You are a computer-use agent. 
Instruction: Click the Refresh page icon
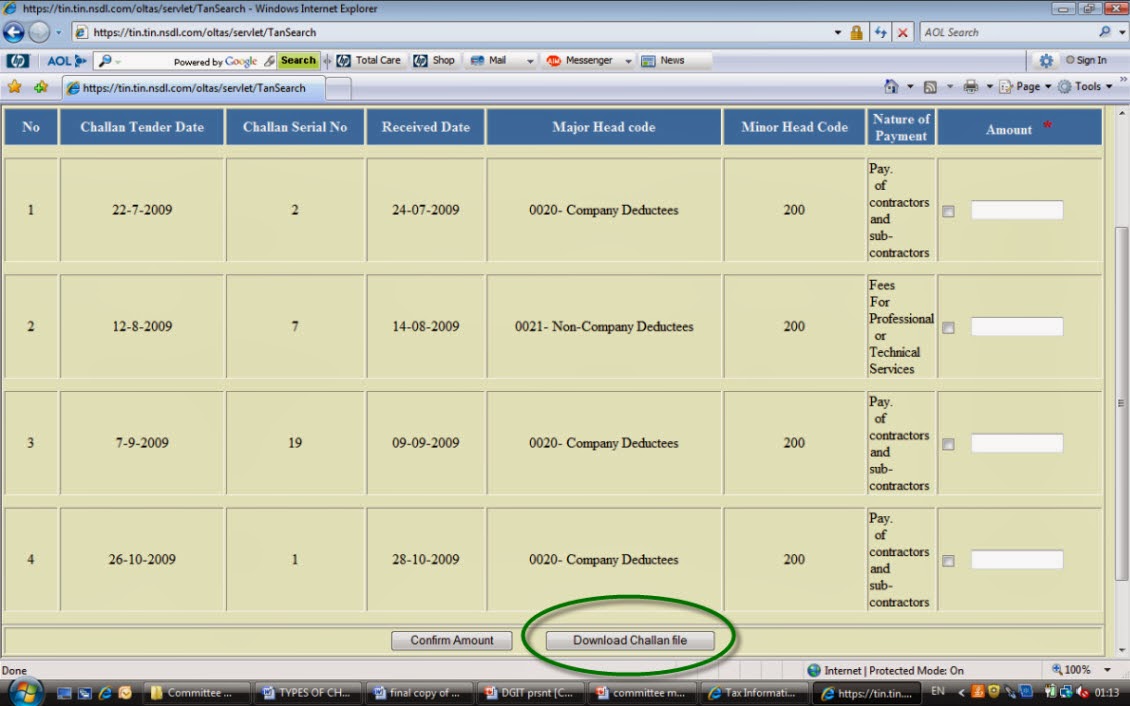pyautogui.click(x=880, y=32)
